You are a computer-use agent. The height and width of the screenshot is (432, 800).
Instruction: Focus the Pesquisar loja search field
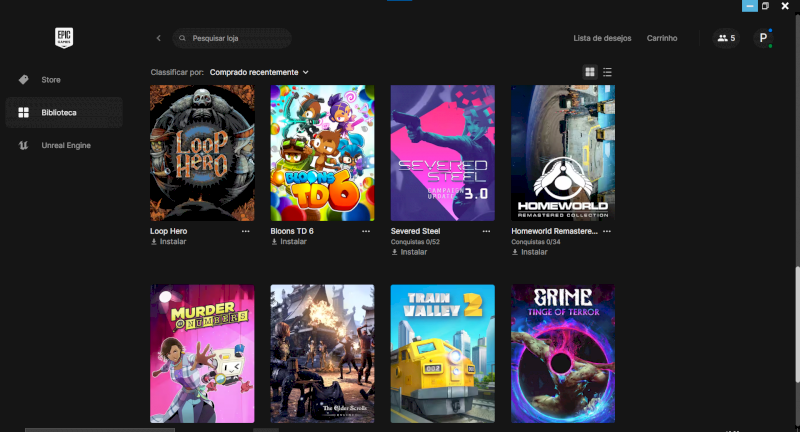[232, 38]
